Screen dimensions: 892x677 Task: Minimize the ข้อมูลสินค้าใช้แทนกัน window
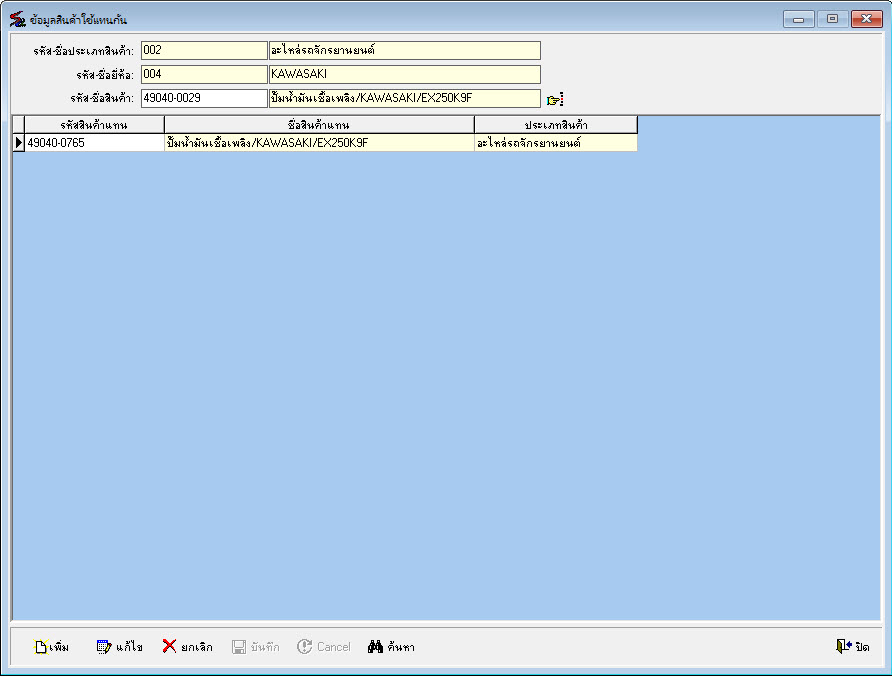click(799, 19)
